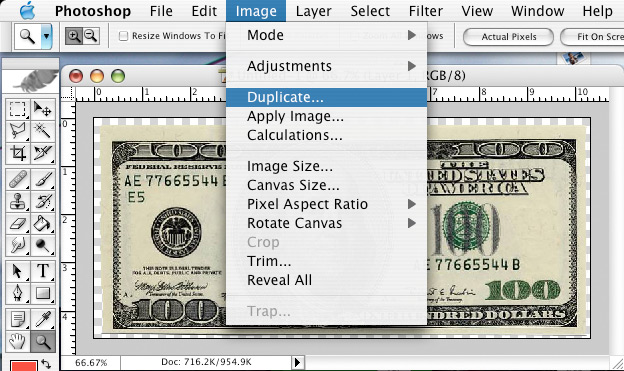Select the Eraser tool
The image size is (624, 371).
point(17,224)
